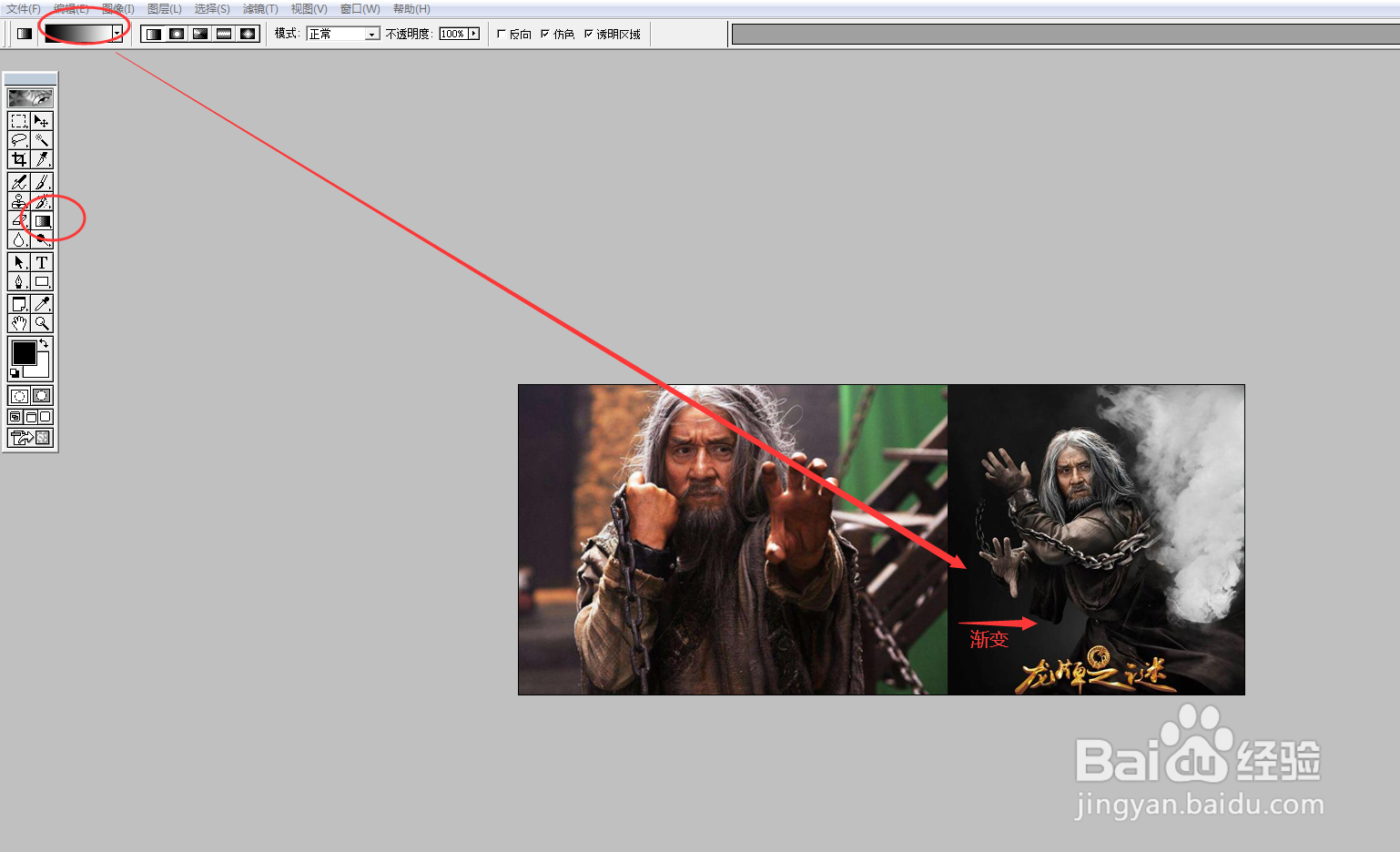Switch to Full Screen mode
This screenshot has width=1400, height=852.
(45, 417)
